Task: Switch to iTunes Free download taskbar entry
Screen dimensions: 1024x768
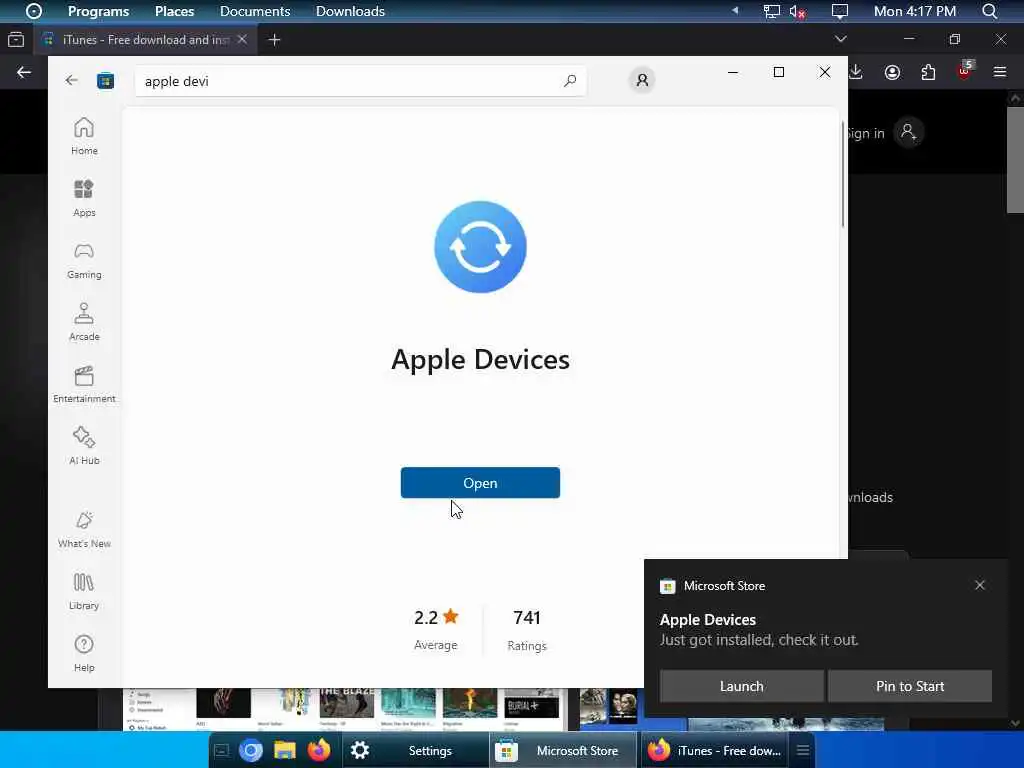Action: coord(716,750)
